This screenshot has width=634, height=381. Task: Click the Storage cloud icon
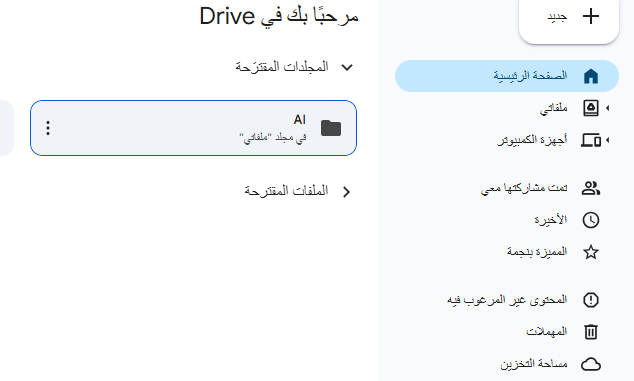(591, 364)
